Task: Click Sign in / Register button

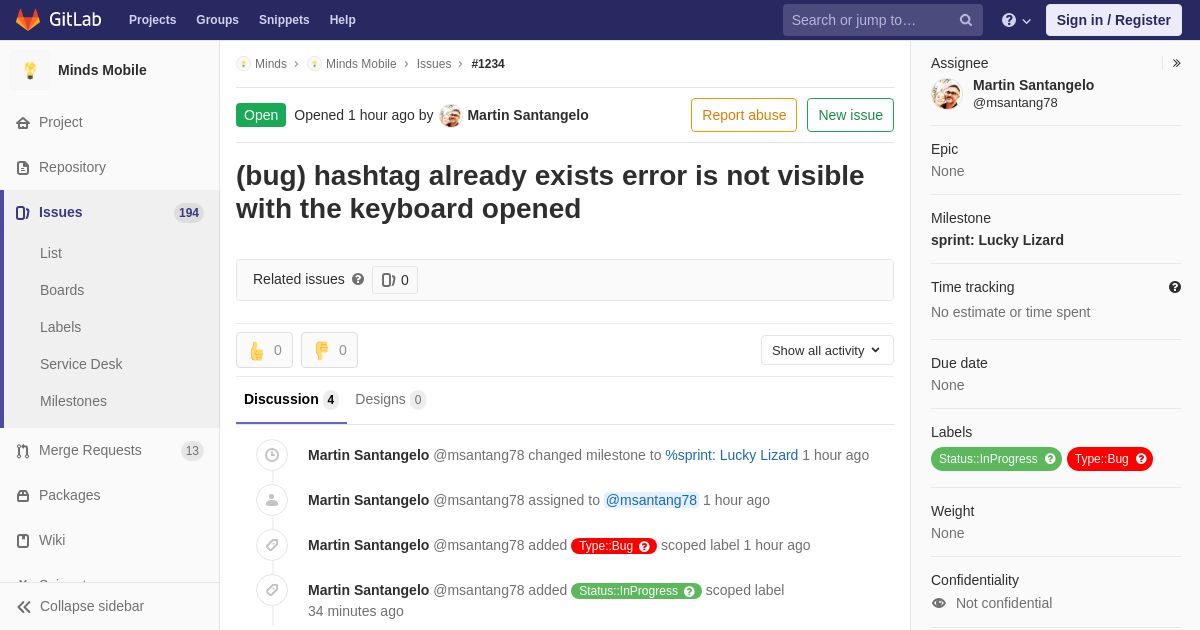Action: point(1114,20)
